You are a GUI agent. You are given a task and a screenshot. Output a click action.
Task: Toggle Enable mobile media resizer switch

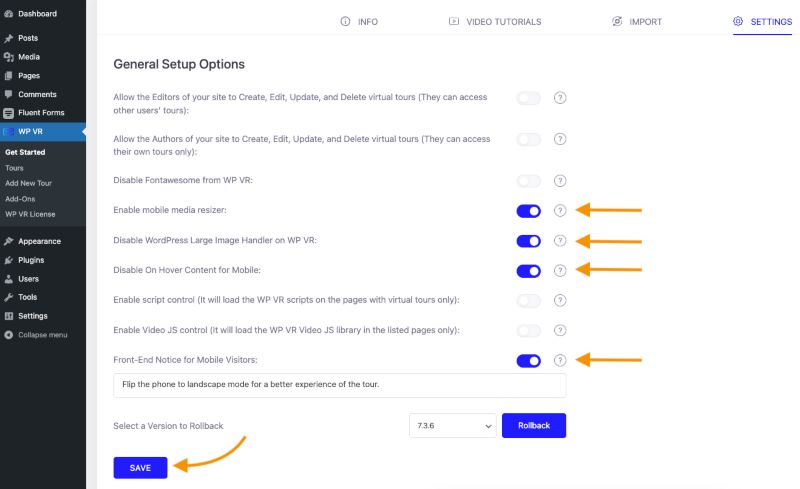pos(529,211)
